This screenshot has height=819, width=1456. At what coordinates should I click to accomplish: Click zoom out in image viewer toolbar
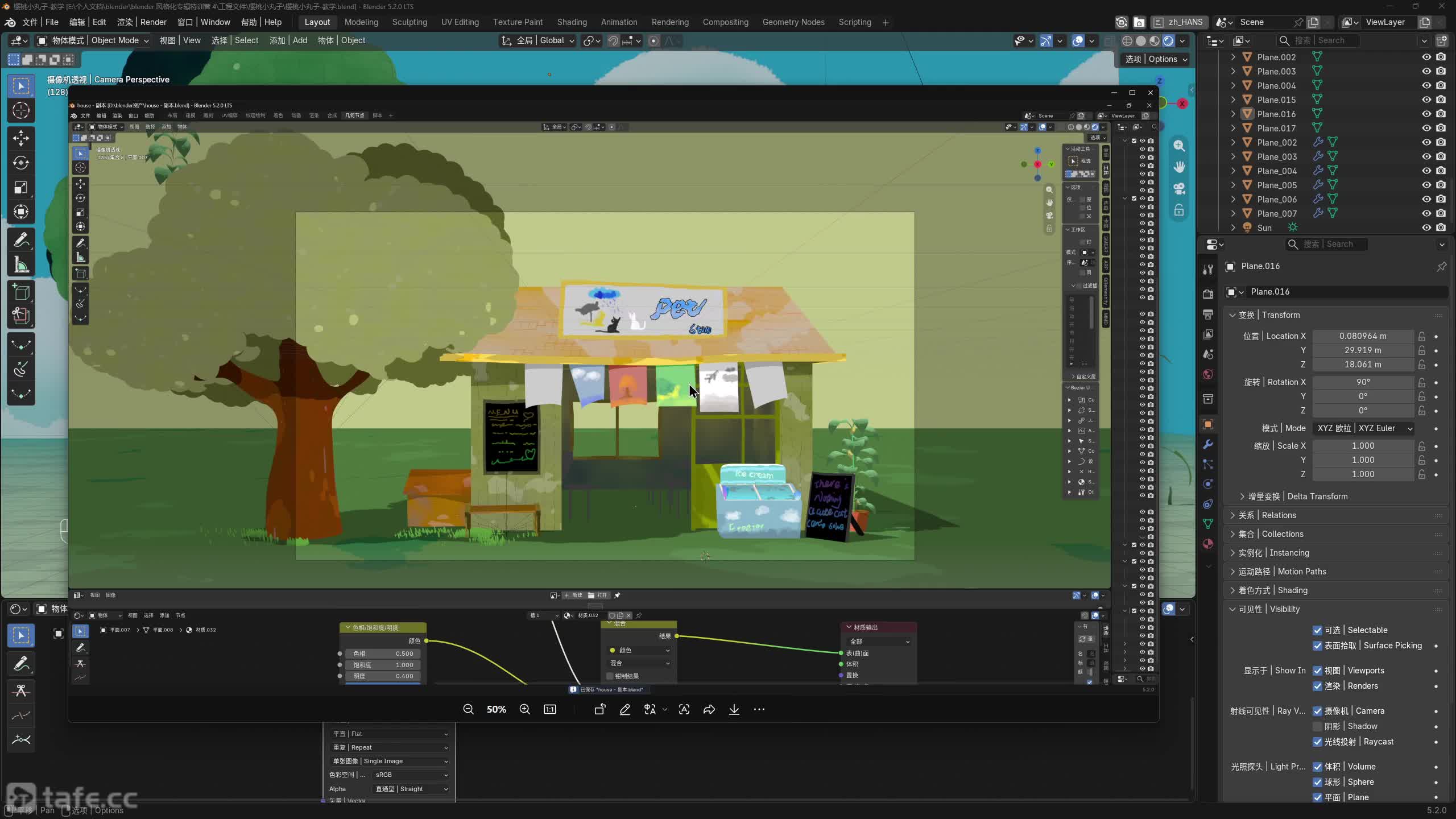(x=468, y=709)
